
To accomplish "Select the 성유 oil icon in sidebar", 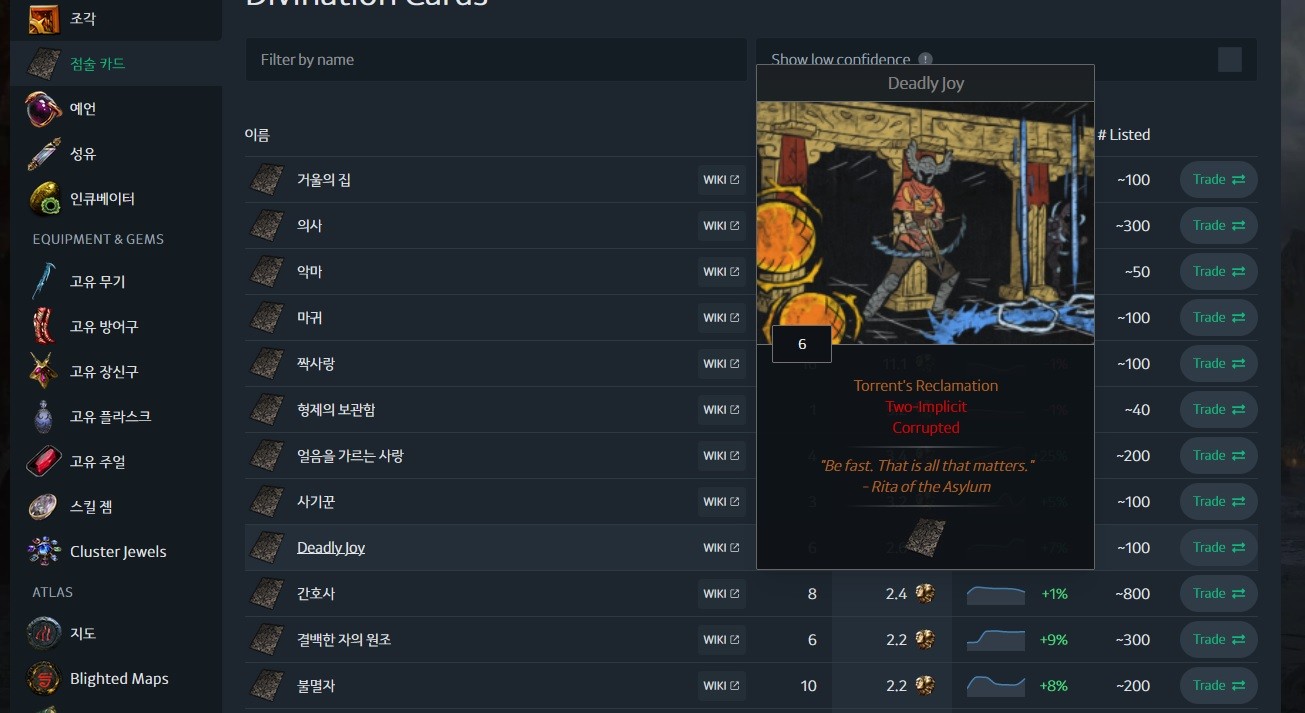I will 44,154.
